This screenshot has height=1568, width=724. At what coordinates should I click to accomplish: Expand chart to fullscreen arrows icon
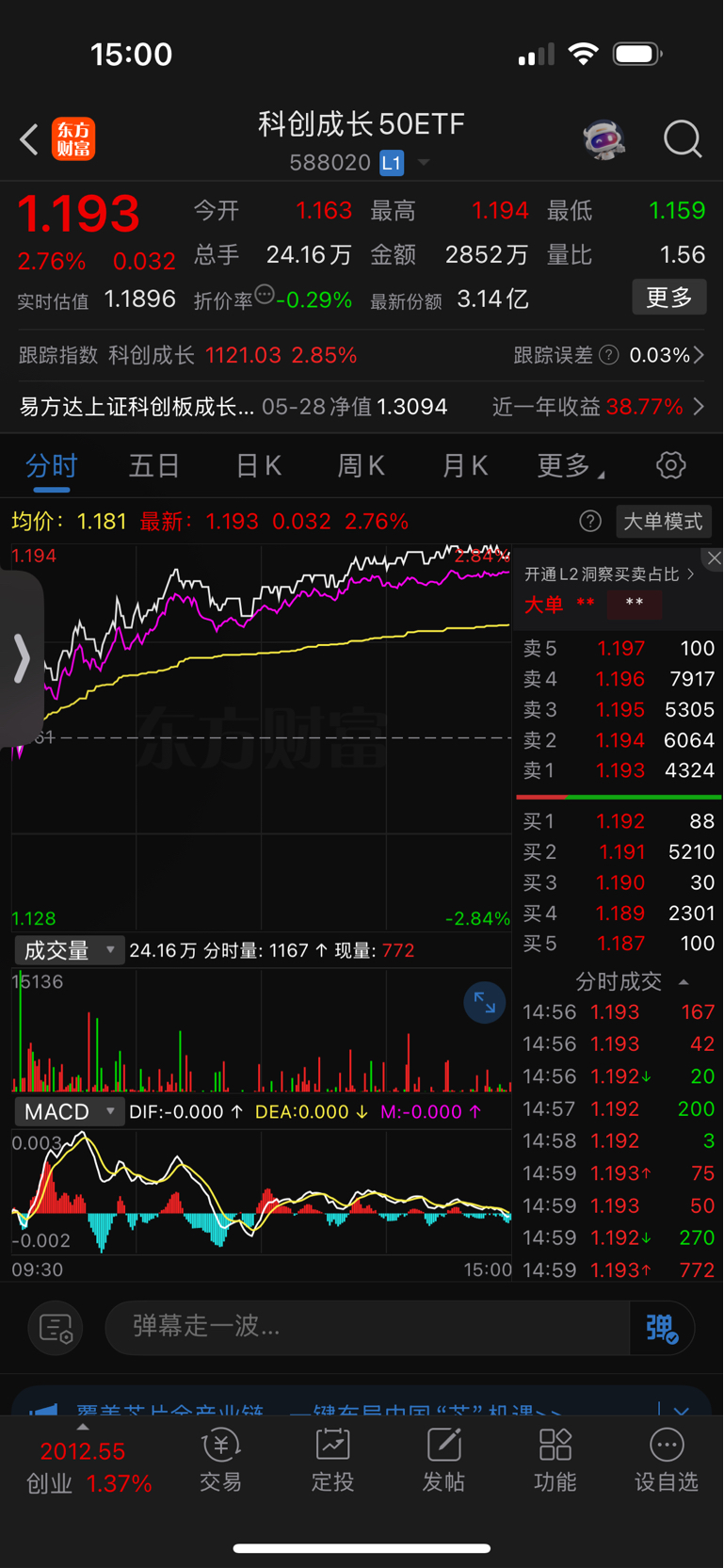click(x=485, y=1003)
